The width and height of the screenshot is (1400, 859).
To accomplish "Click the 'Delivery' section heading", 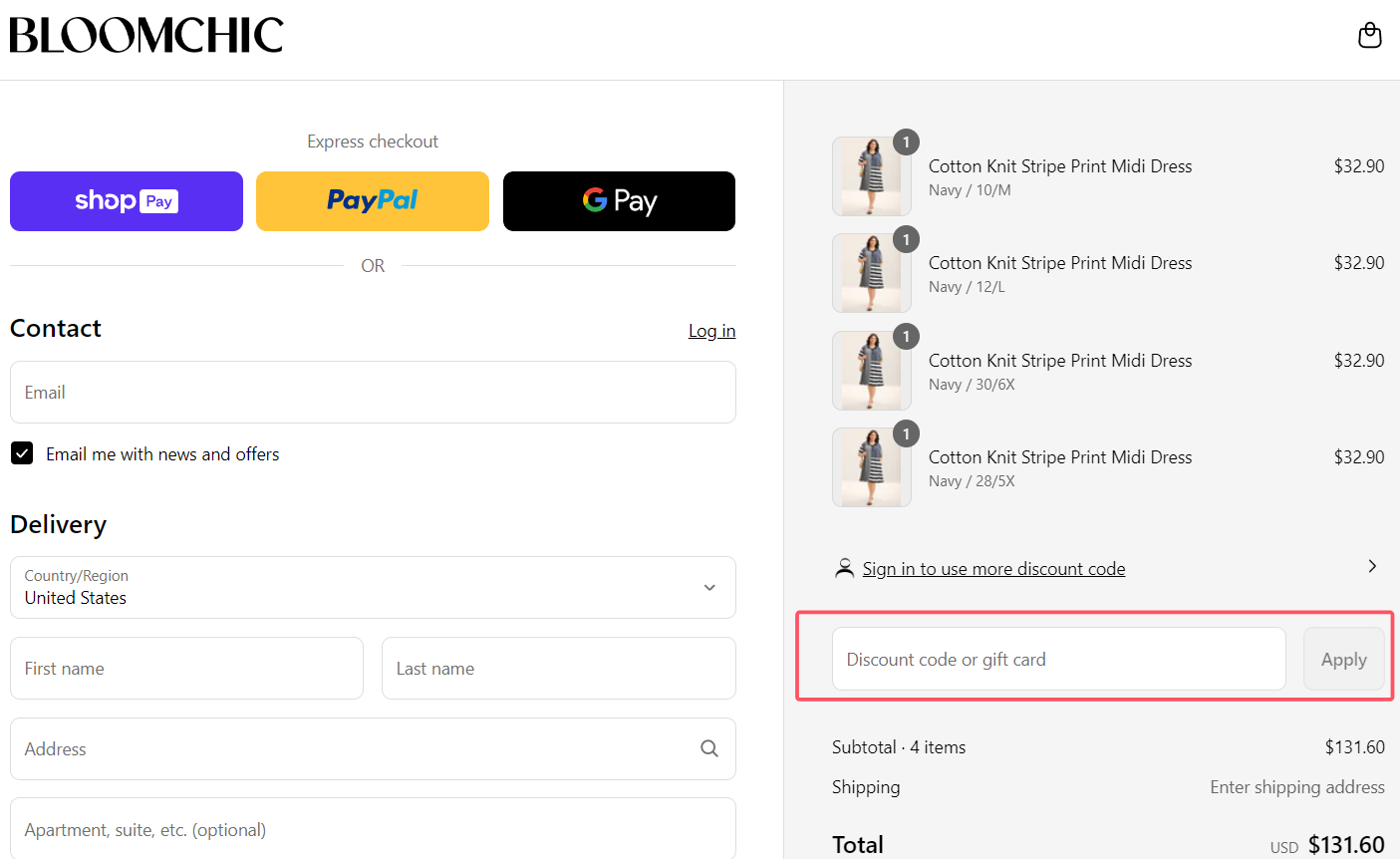I will click(x=58, y=524).
